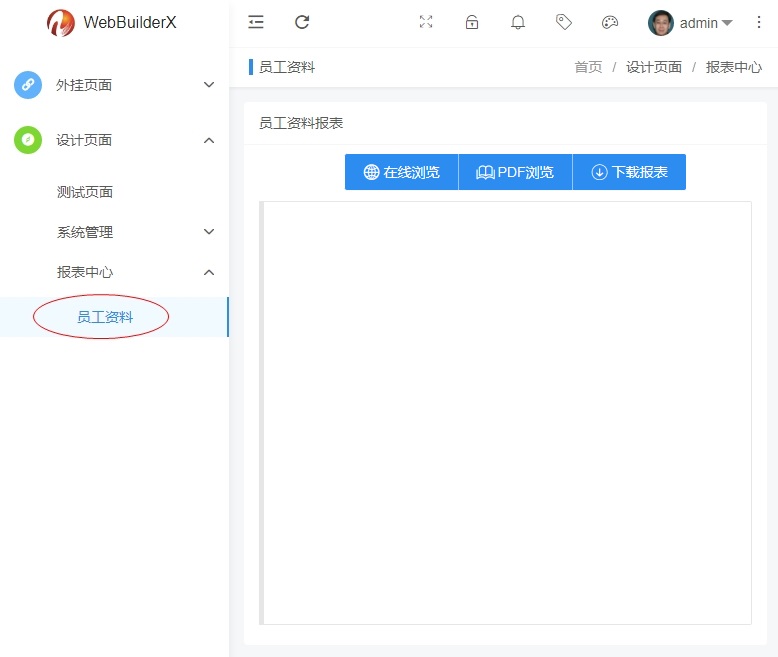778x657 pixels.
Task: Click 设计页面 in the breadcrumb
Action: click(653, 67)
